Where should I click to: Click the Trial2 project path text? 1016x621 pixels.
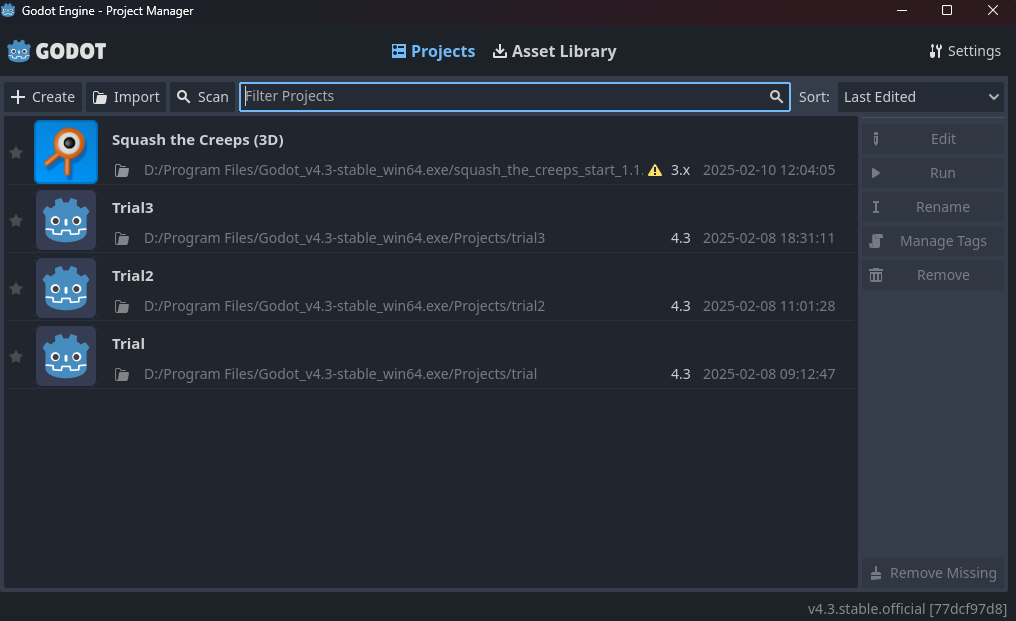pyautogui.click(x=344, y=307)
